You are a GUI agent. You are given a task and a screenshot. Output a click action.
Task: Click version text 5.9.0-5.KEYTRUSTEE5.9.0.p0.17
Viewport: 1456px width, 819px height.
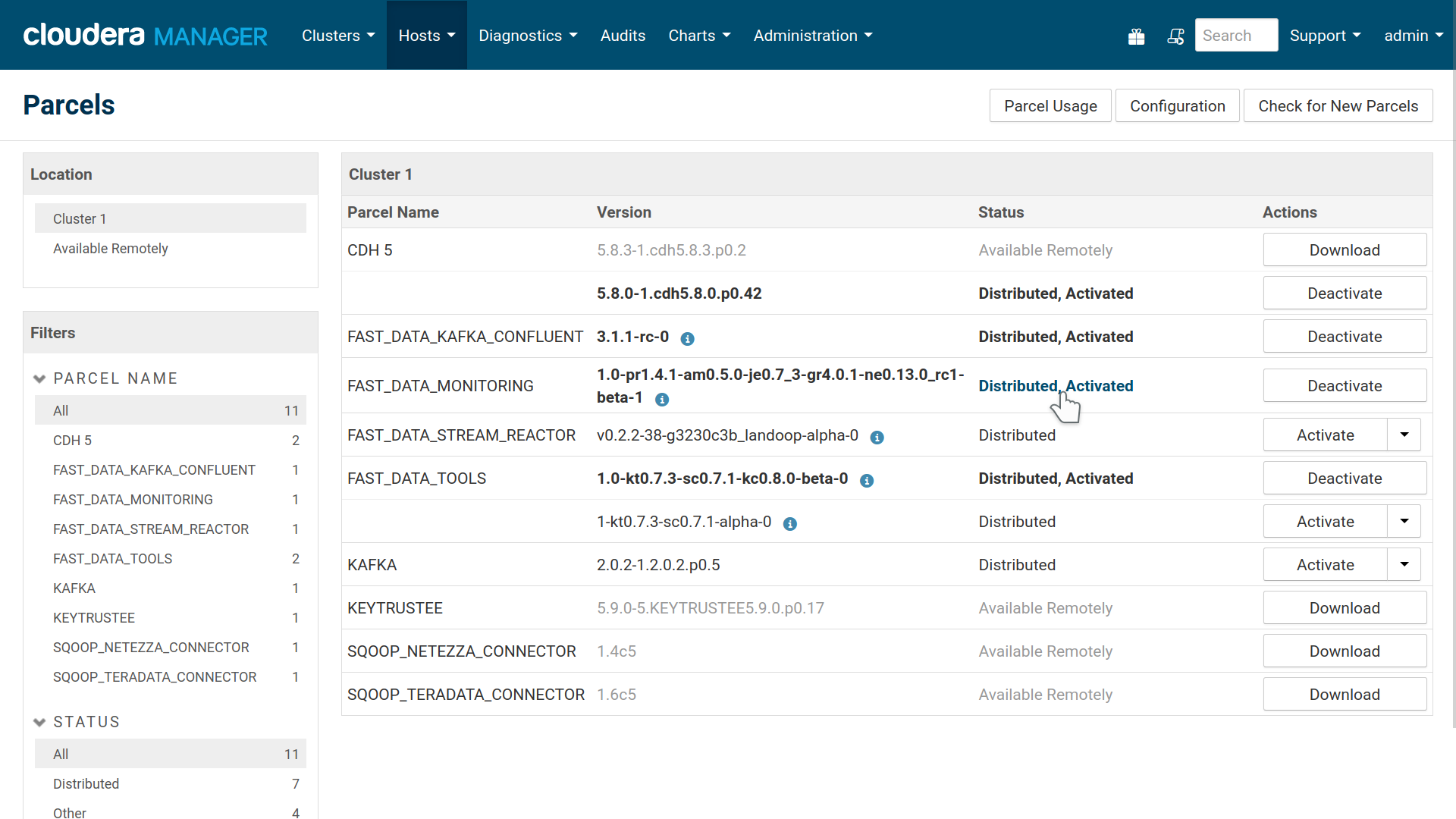(x=710, y=607)
